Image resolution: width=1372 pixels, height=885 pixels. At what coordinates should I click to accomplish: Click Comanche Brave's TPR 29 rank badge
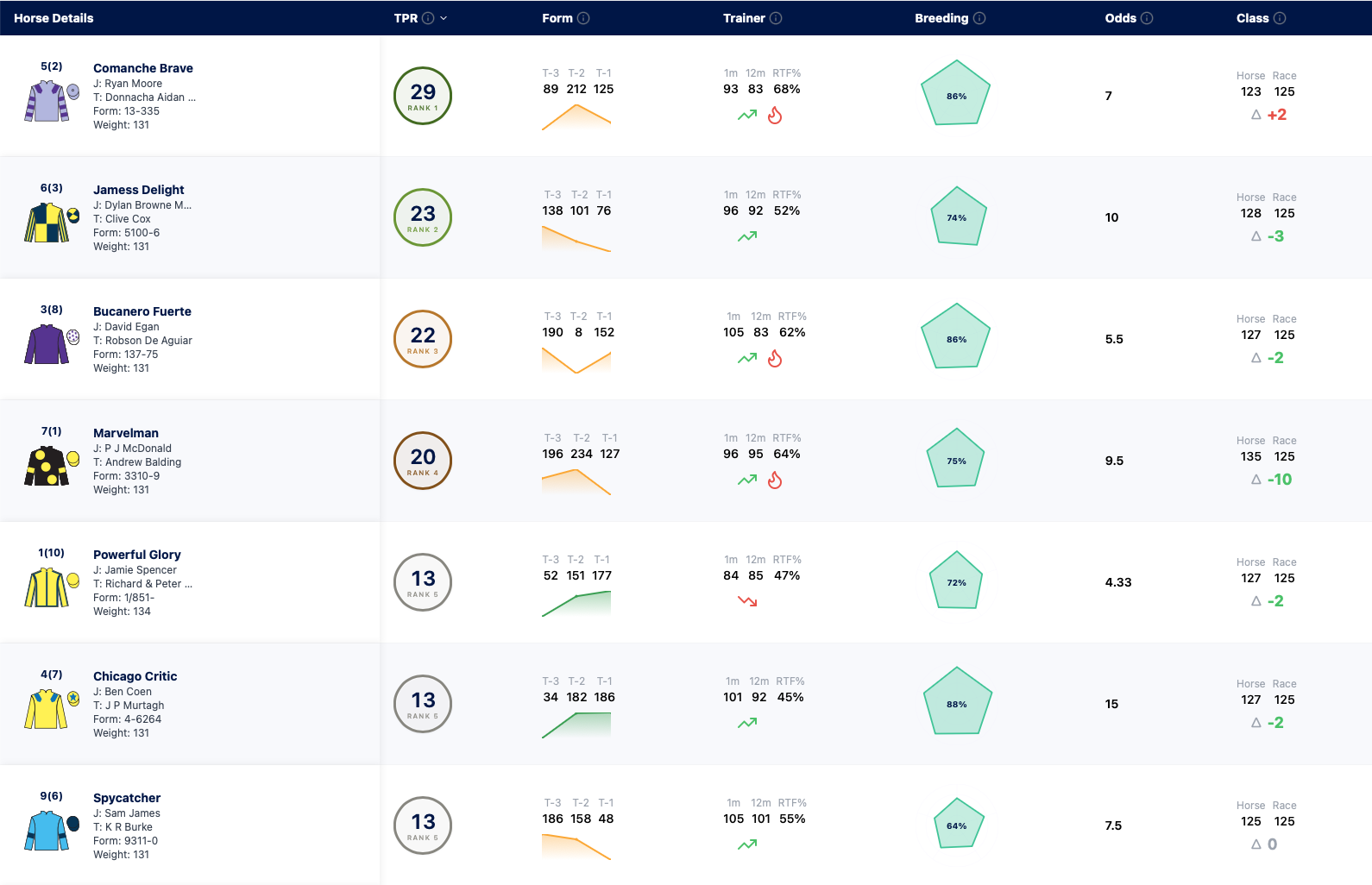pos(423,96)
